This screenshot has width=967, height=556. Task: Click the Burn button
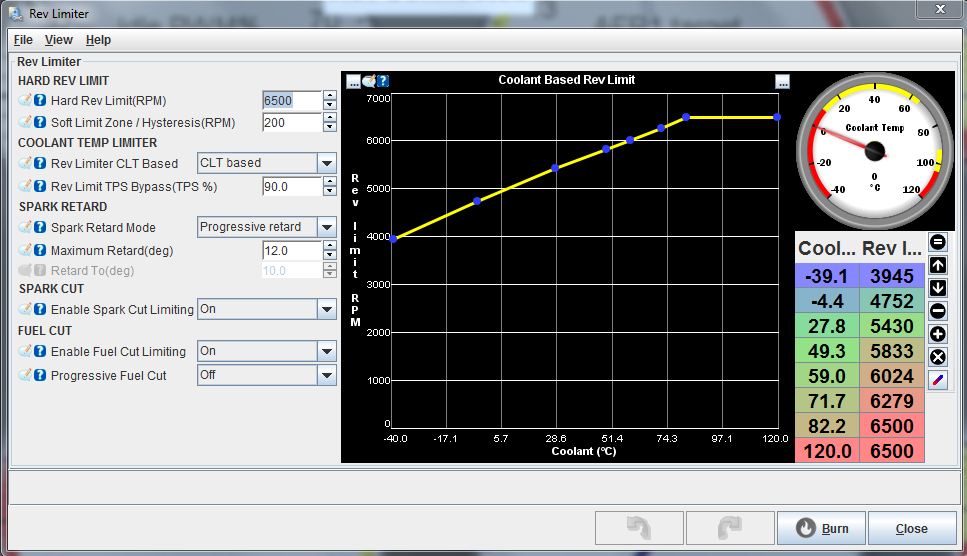[x=822, y=528]
